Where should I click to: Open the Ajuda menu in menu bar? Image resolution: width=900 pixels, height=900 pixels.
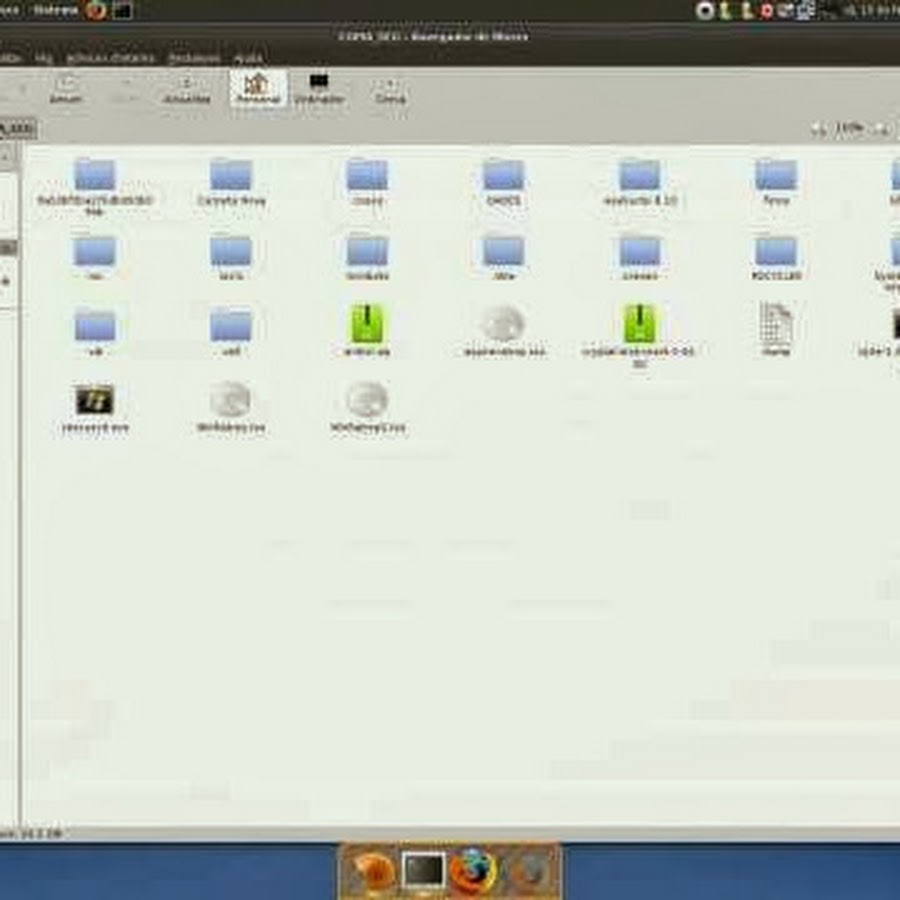tap(247, 58)
